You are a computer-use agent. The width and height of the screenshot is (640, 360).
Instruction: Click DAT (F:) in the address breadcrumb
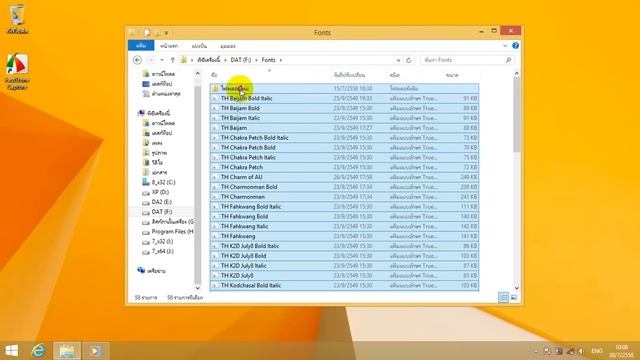point(241,60)
